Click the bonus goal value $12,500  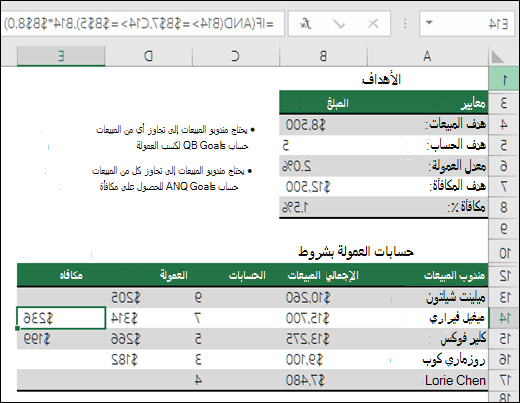tap(323, 186)
